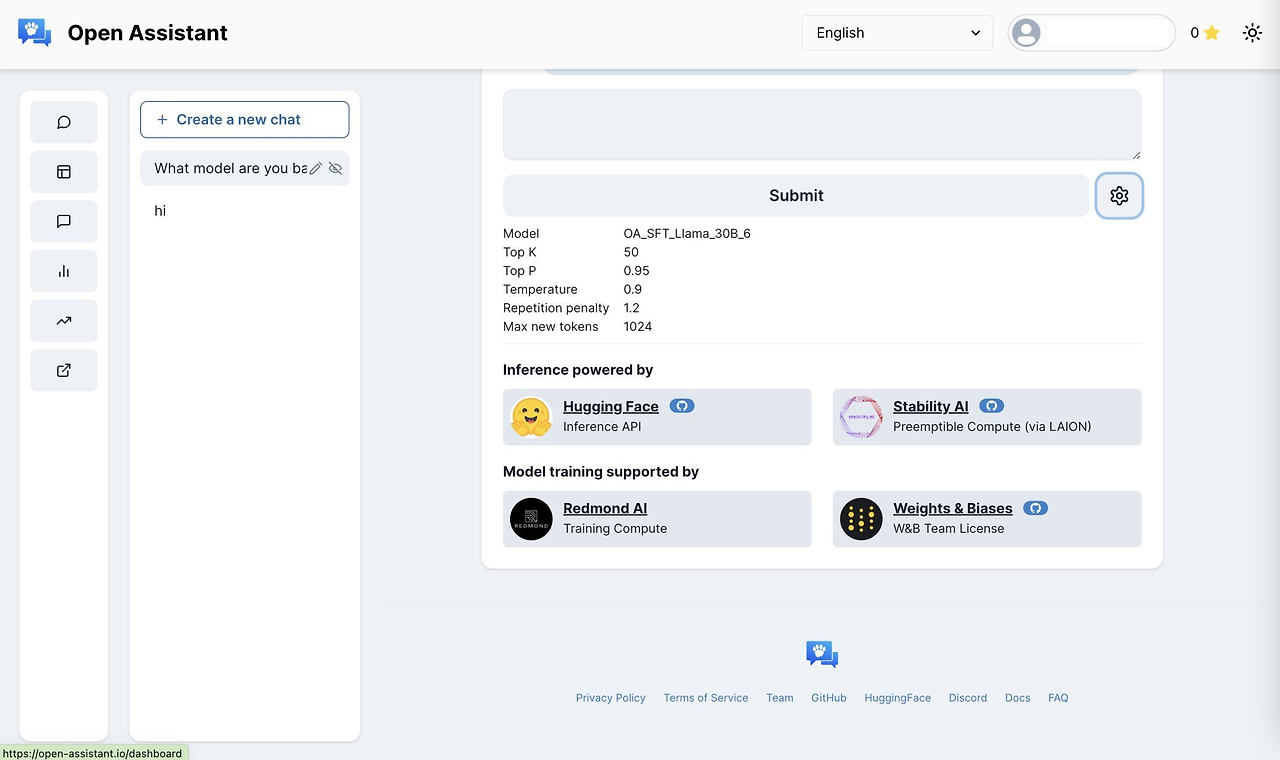1280x760 pixels.
Task: Click the Create a new chat button
Action: [x=245, y=119]
